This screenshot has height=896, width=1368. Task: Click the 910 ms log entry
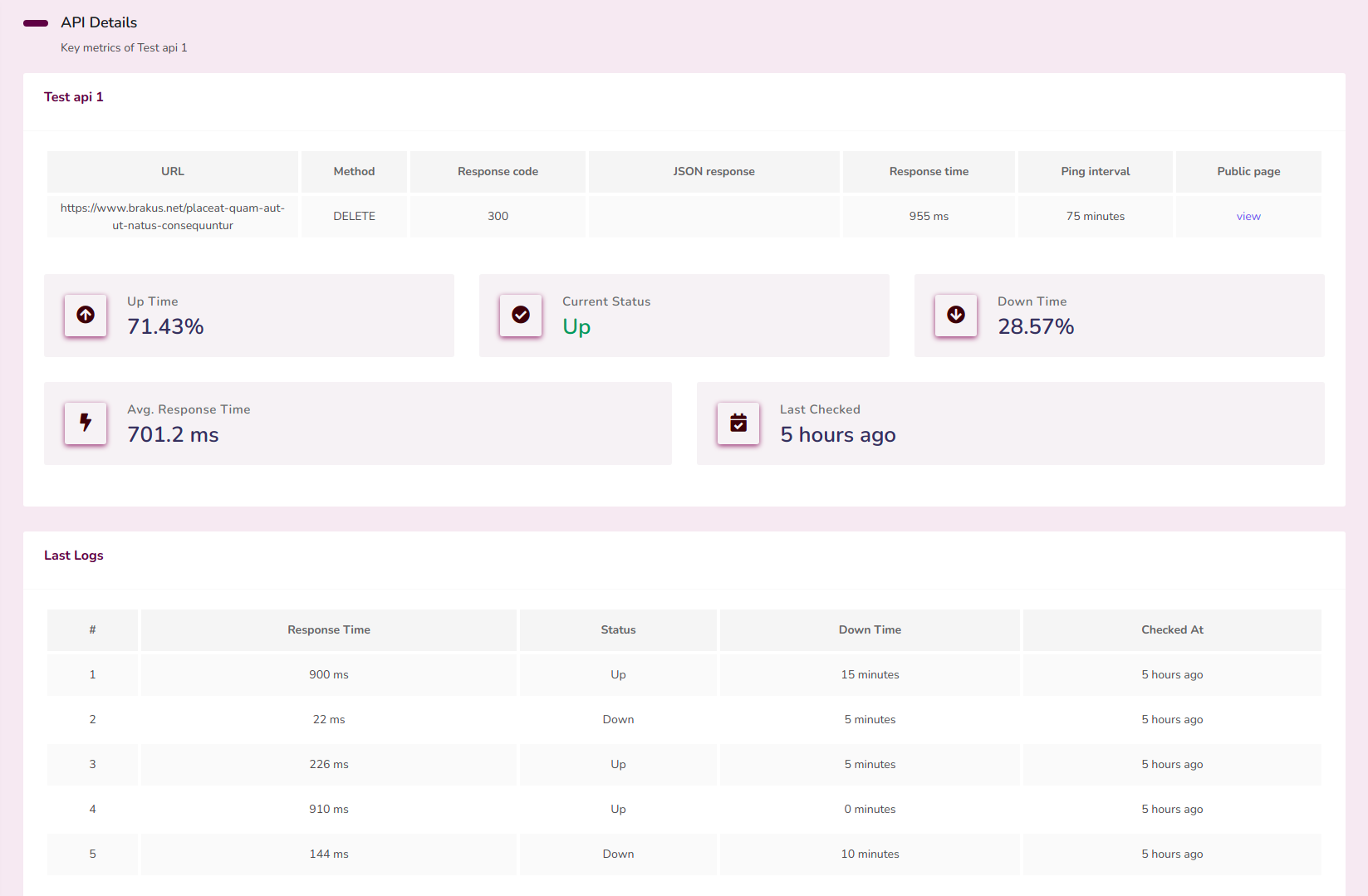tap(329, 810)
